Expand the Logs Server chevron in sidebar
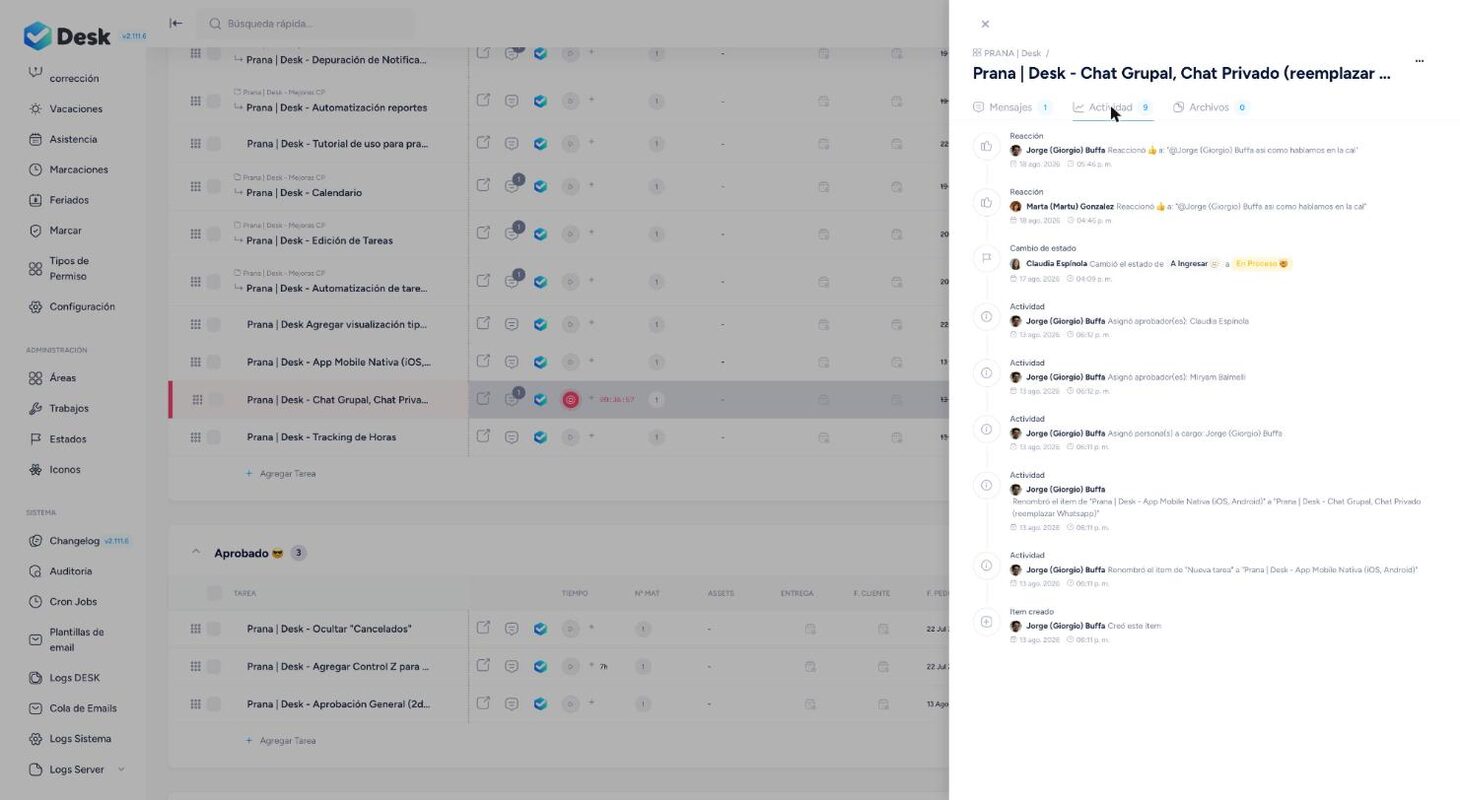Image resolution: width=1460 pixels, height=800 pixels. 121,769
